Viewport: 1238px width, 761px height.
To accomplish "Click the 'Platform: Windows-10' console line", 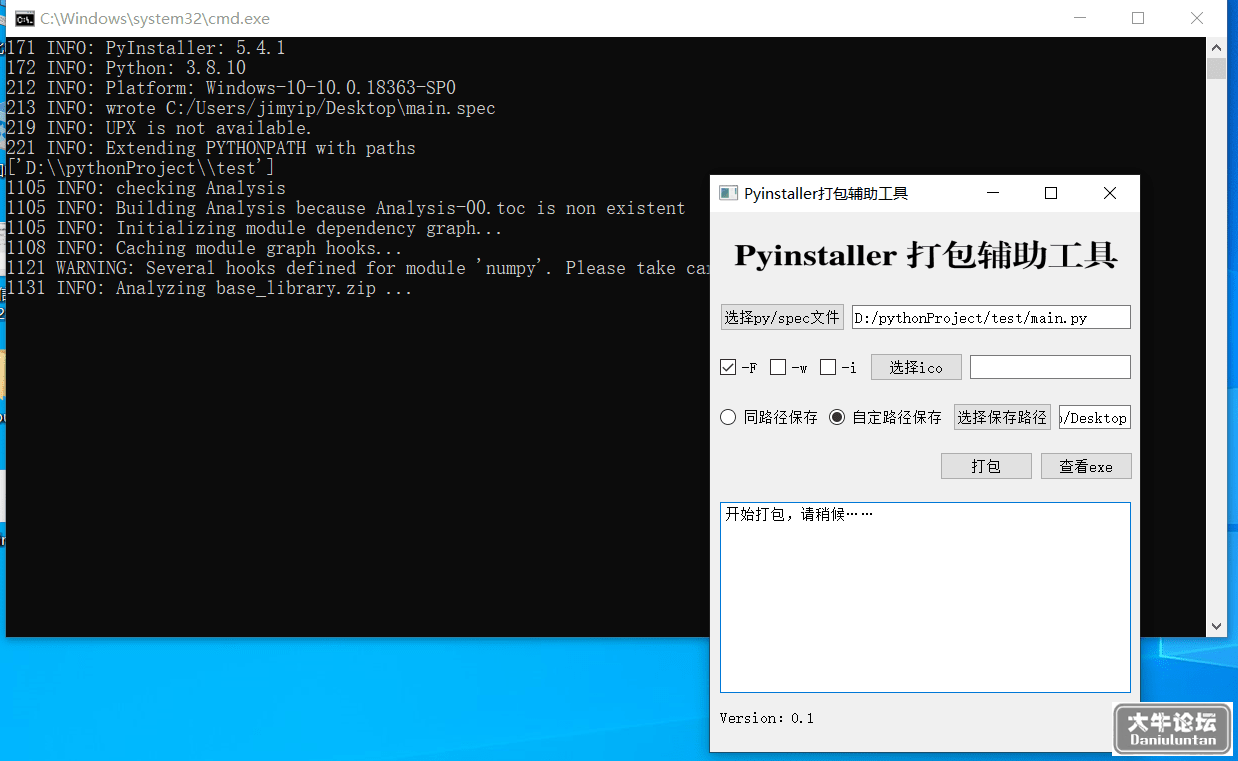I will [231, 88].
